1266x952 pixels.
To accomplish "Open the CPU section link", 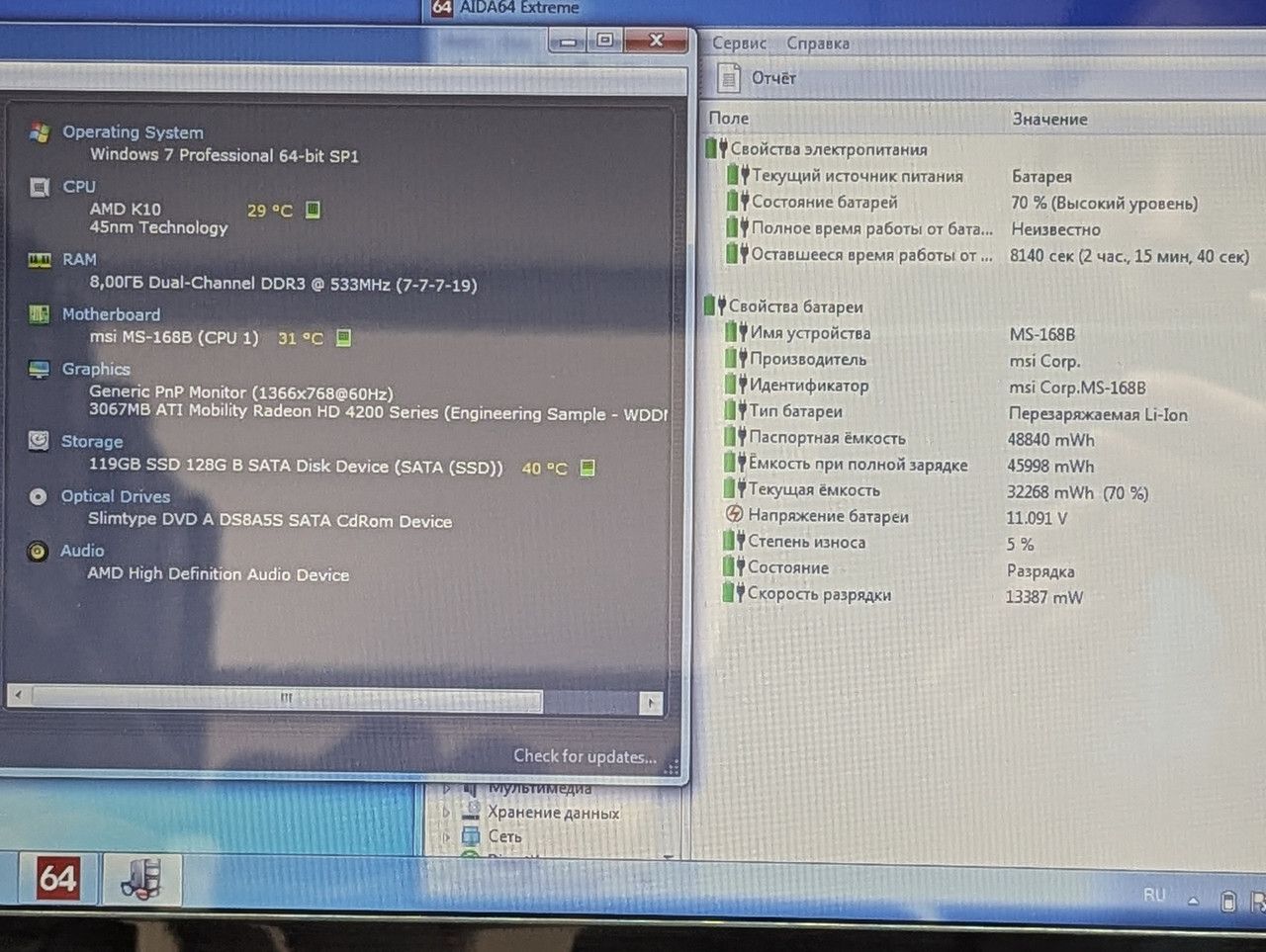I will coord(79,187).
